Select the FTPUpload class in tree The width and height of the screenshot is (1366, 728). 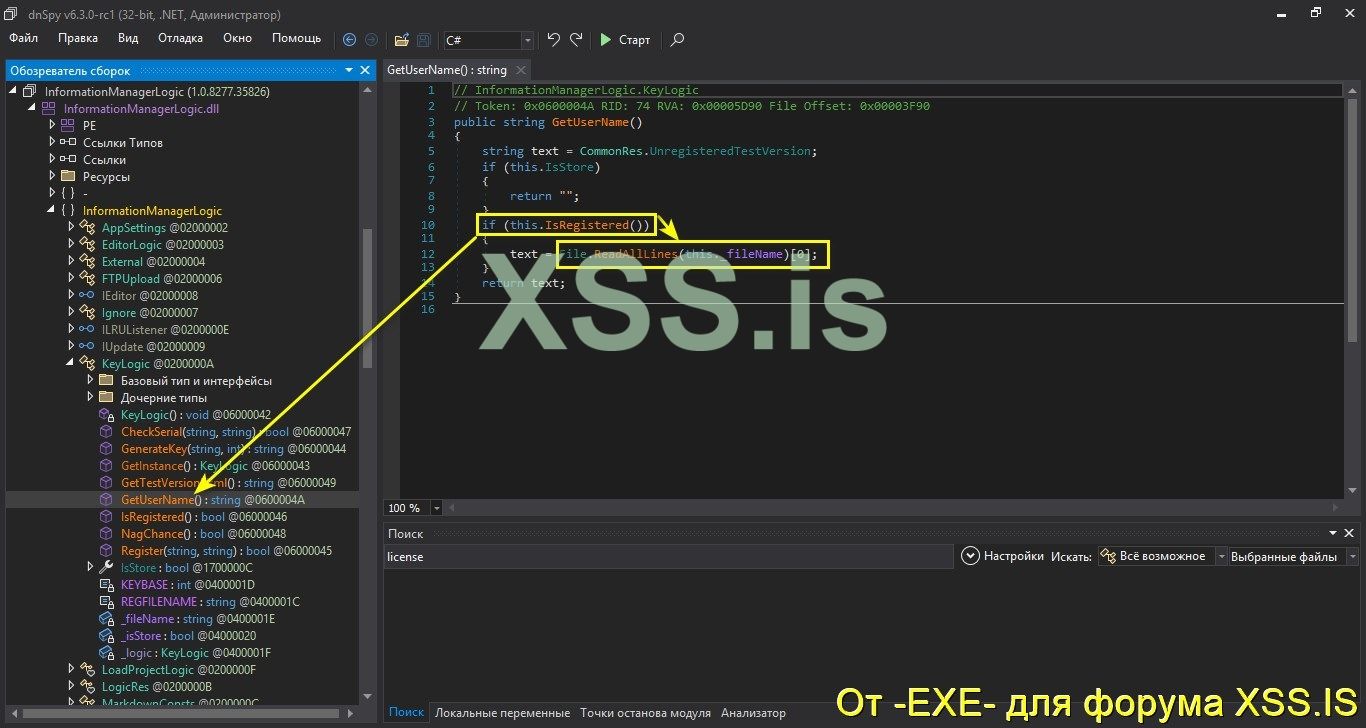click(x=161, y=278)
